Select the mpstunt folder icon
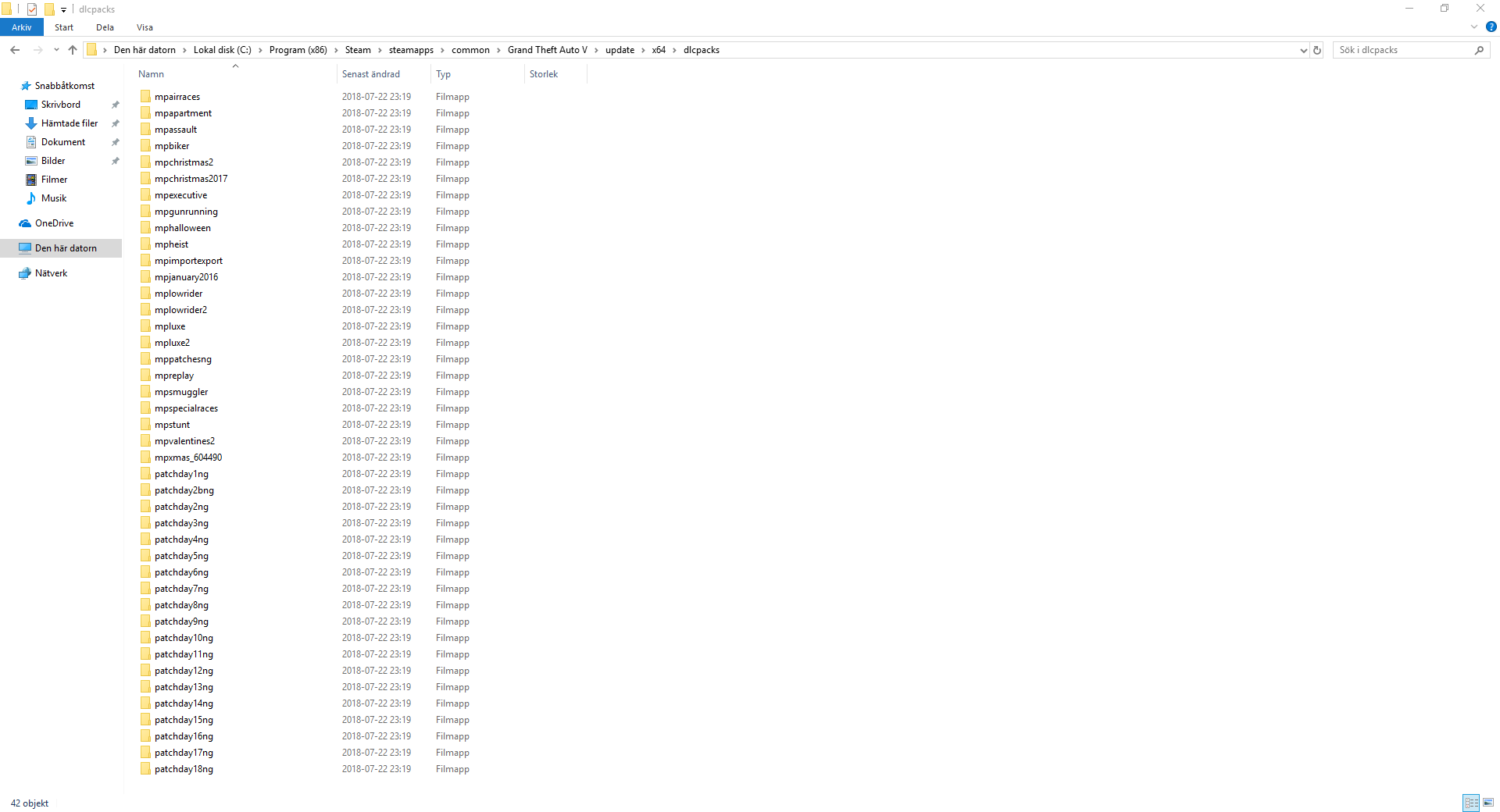 click(145, 425)
